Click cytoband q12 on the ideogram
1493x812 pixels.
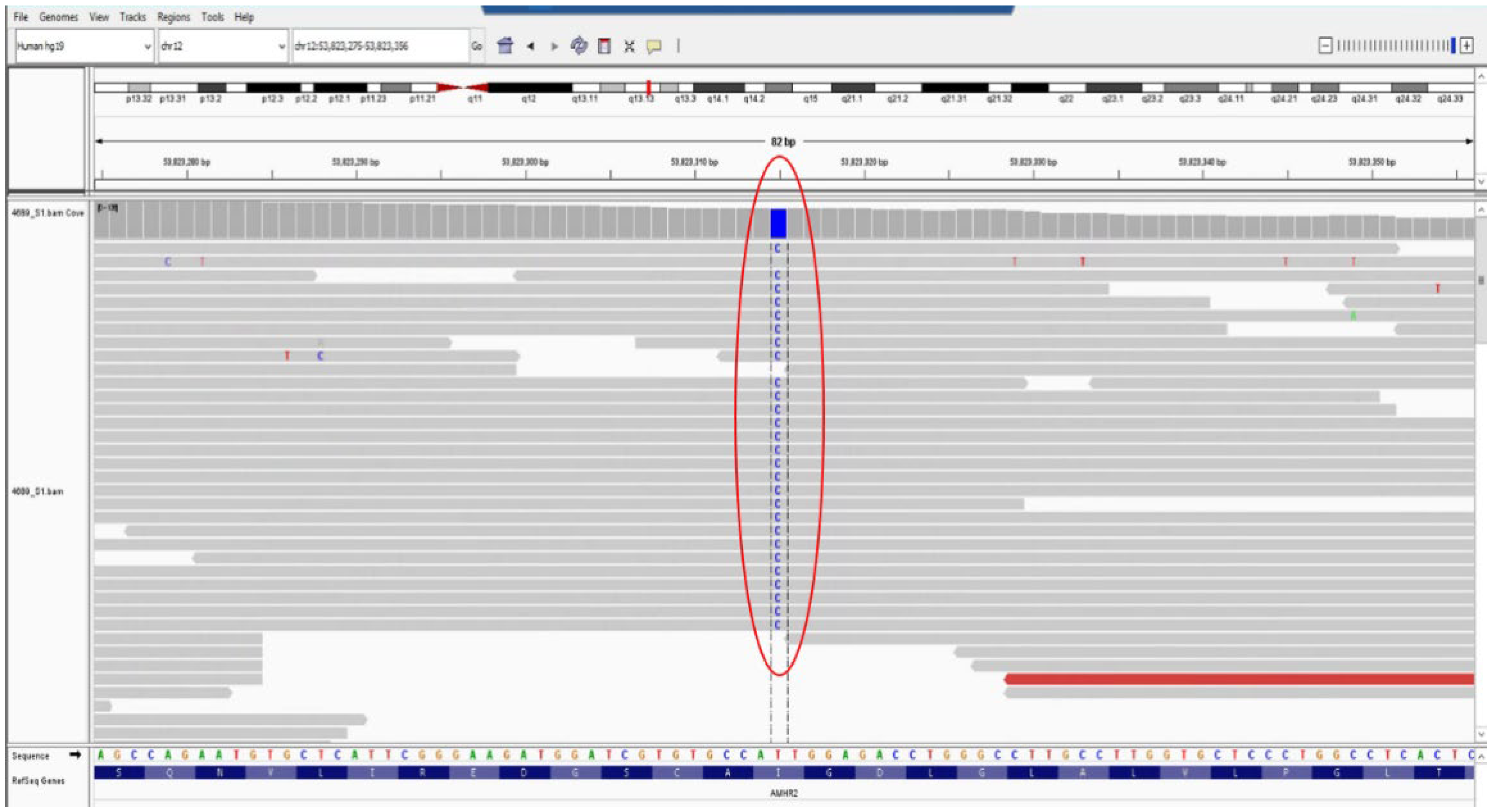[530, 87]
